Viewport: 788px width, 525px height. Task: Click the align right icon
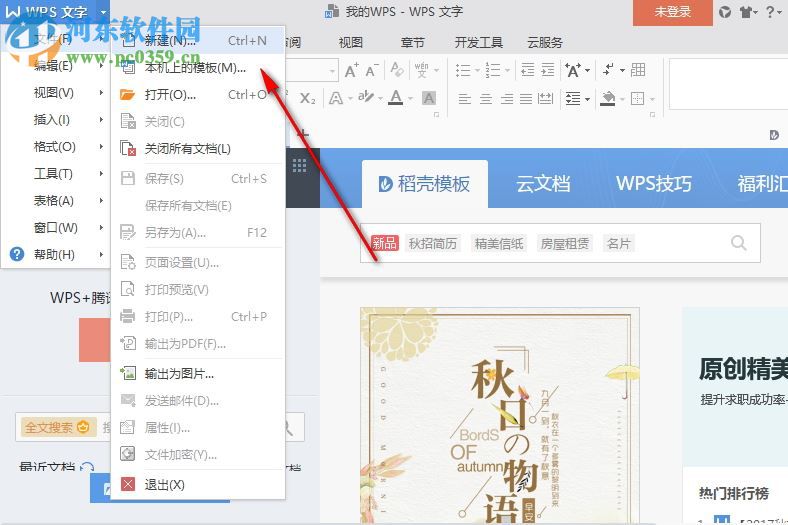(507, 98)
